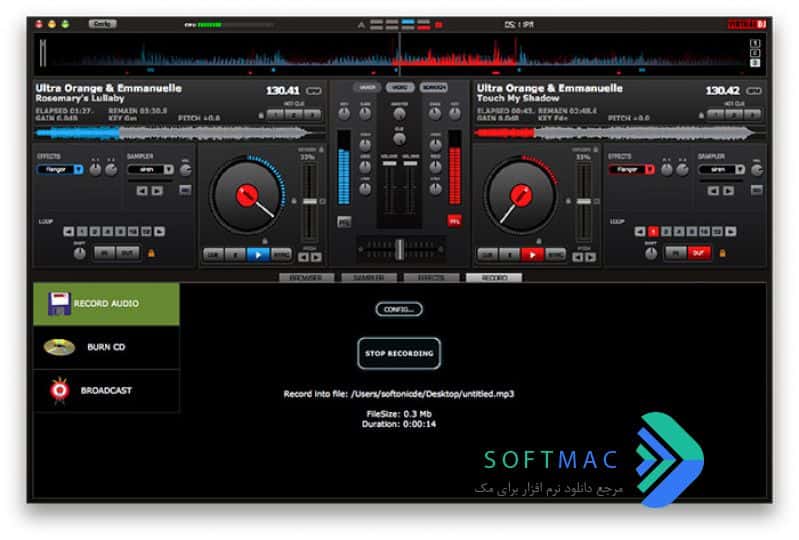
Task: Halve the loop length on left deck
Action: pos(69,232)
